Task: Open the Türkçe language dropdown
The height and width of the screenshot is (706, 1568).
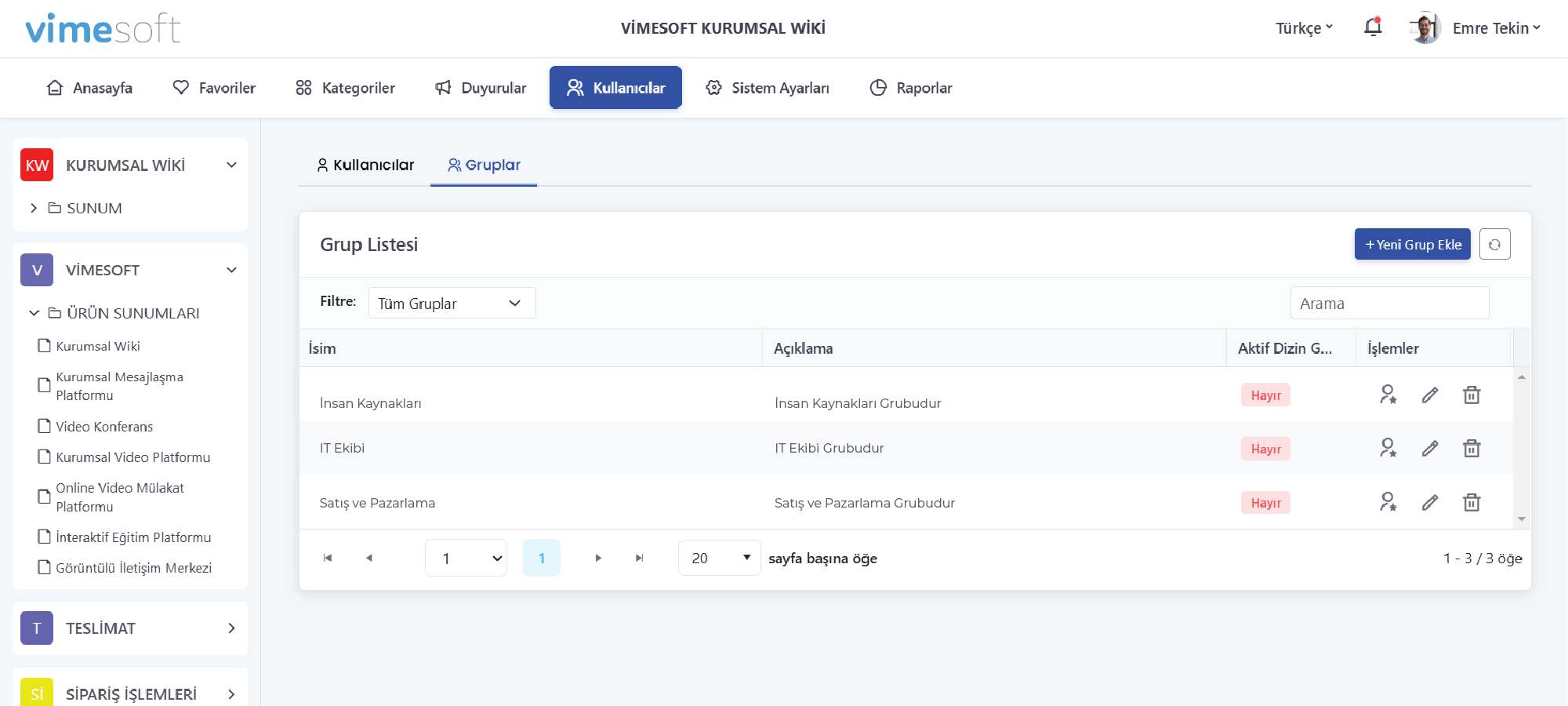Action: [1305, 28]
